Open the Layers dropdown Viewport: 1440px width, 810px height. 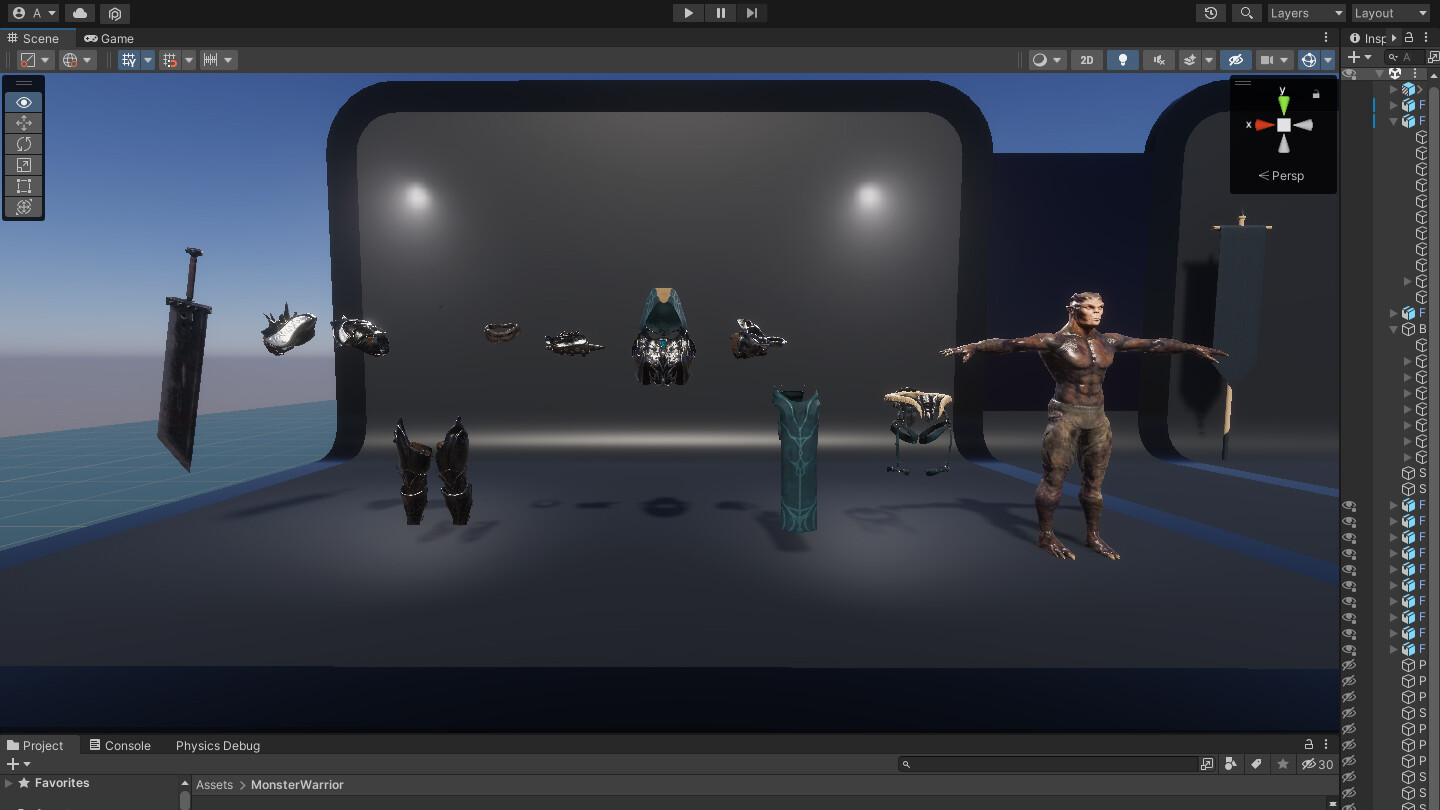[1306, 13]
